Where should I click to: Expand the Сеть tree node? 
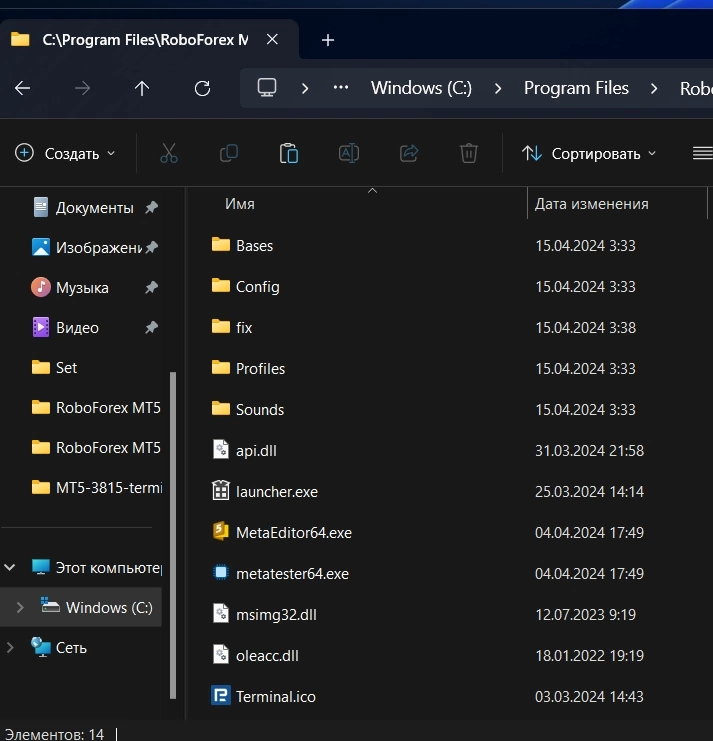pyautogui.click(x=9, y=647)
